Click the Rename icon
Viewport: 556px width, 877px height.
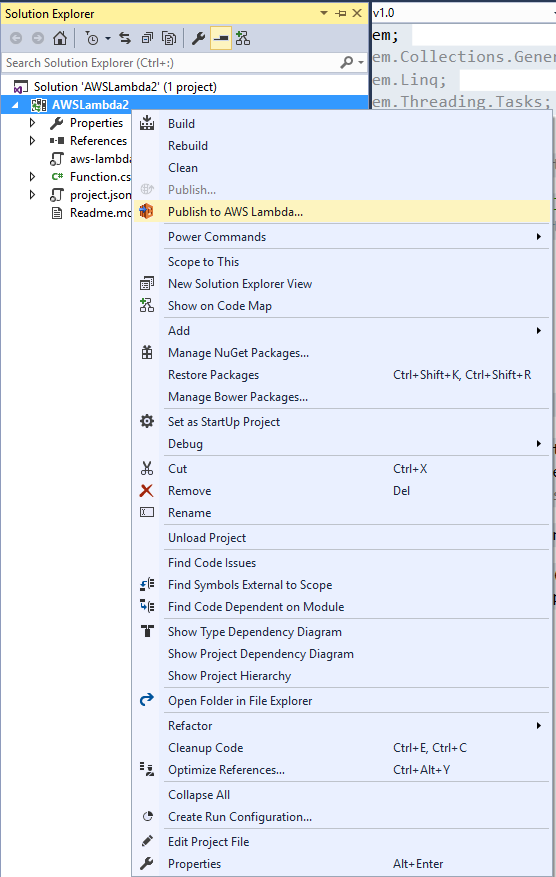pos(147,512)
